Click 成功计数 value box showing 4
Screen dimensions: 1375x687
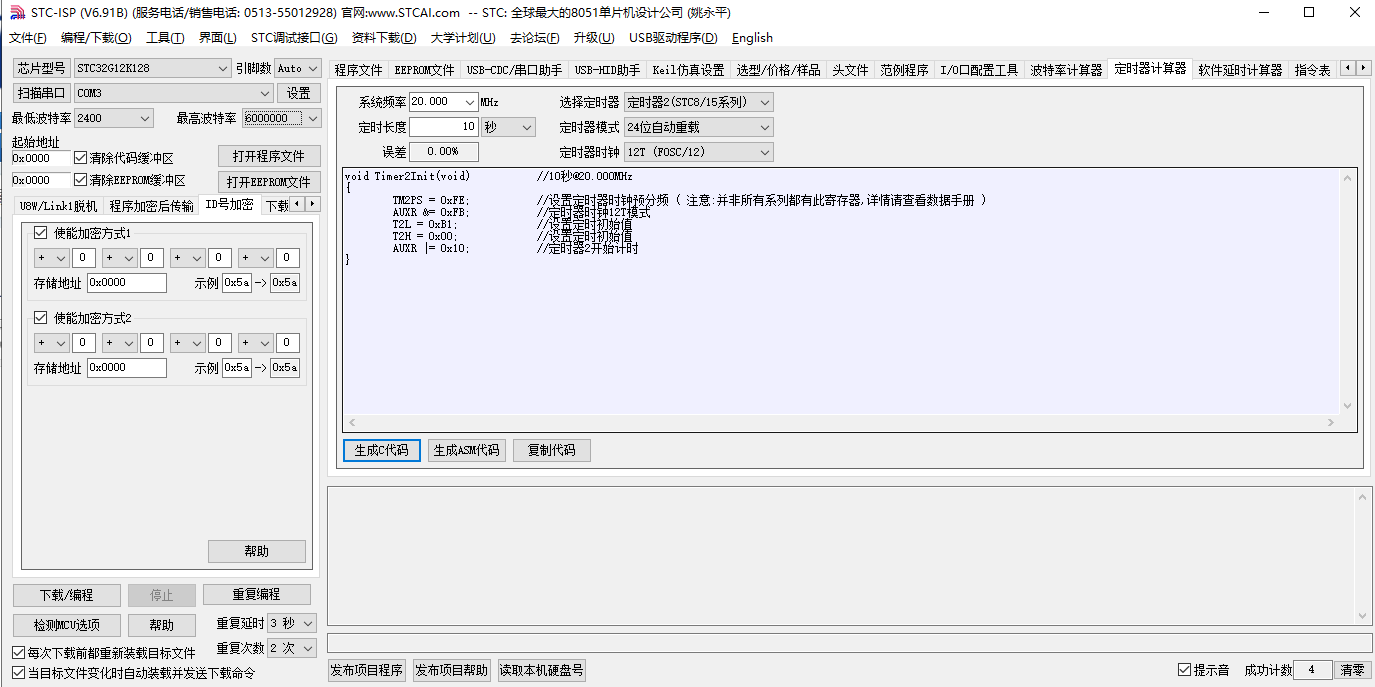1313,670
